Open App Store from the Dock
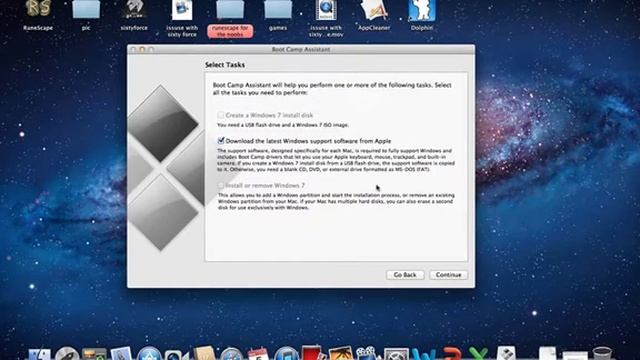 (x=149, y=354)
